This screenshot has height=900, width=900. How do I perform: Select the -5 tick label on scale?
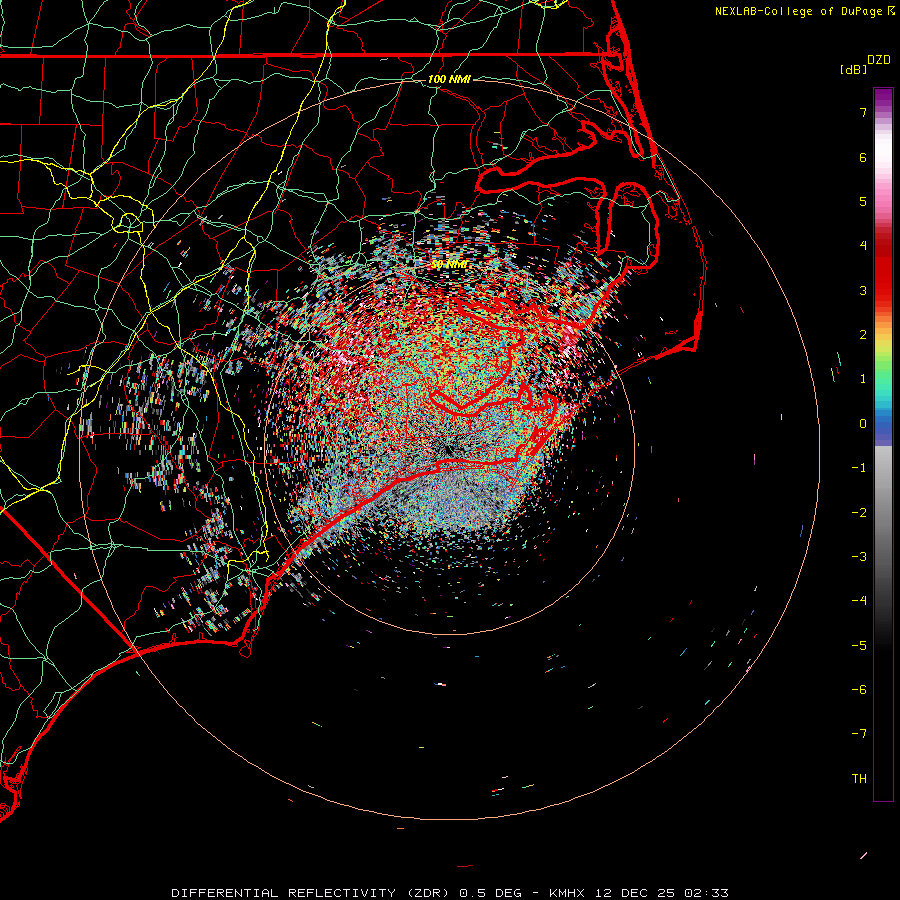[859, 646]
